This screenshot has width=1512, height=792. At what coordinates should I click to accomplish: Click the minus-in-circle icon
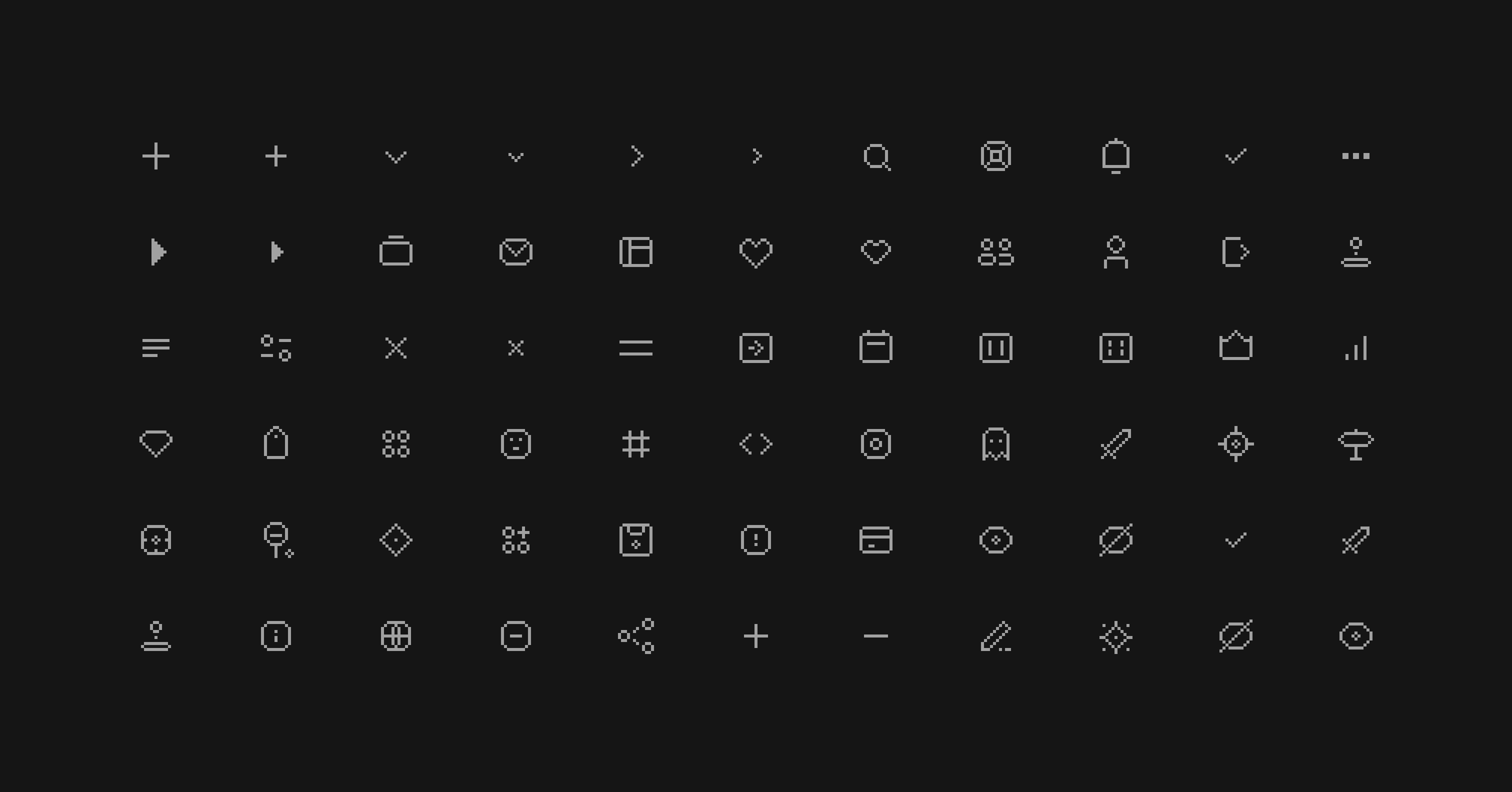516,636
